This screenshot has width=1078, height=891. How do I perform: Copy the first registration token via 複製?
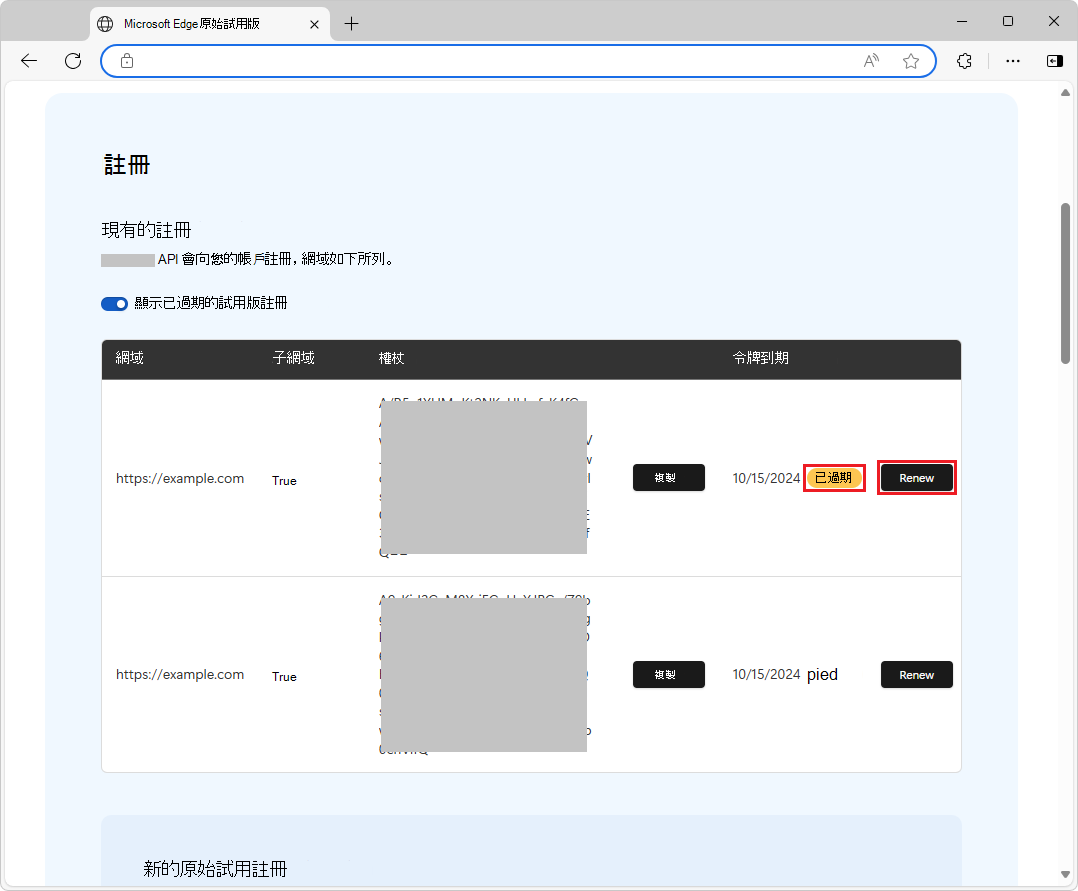point(668,477)
